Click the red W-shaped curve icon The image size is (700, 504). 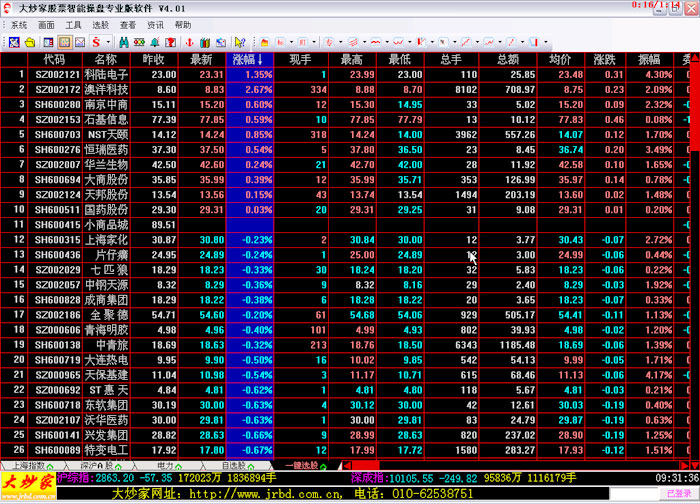coord(398,42)
